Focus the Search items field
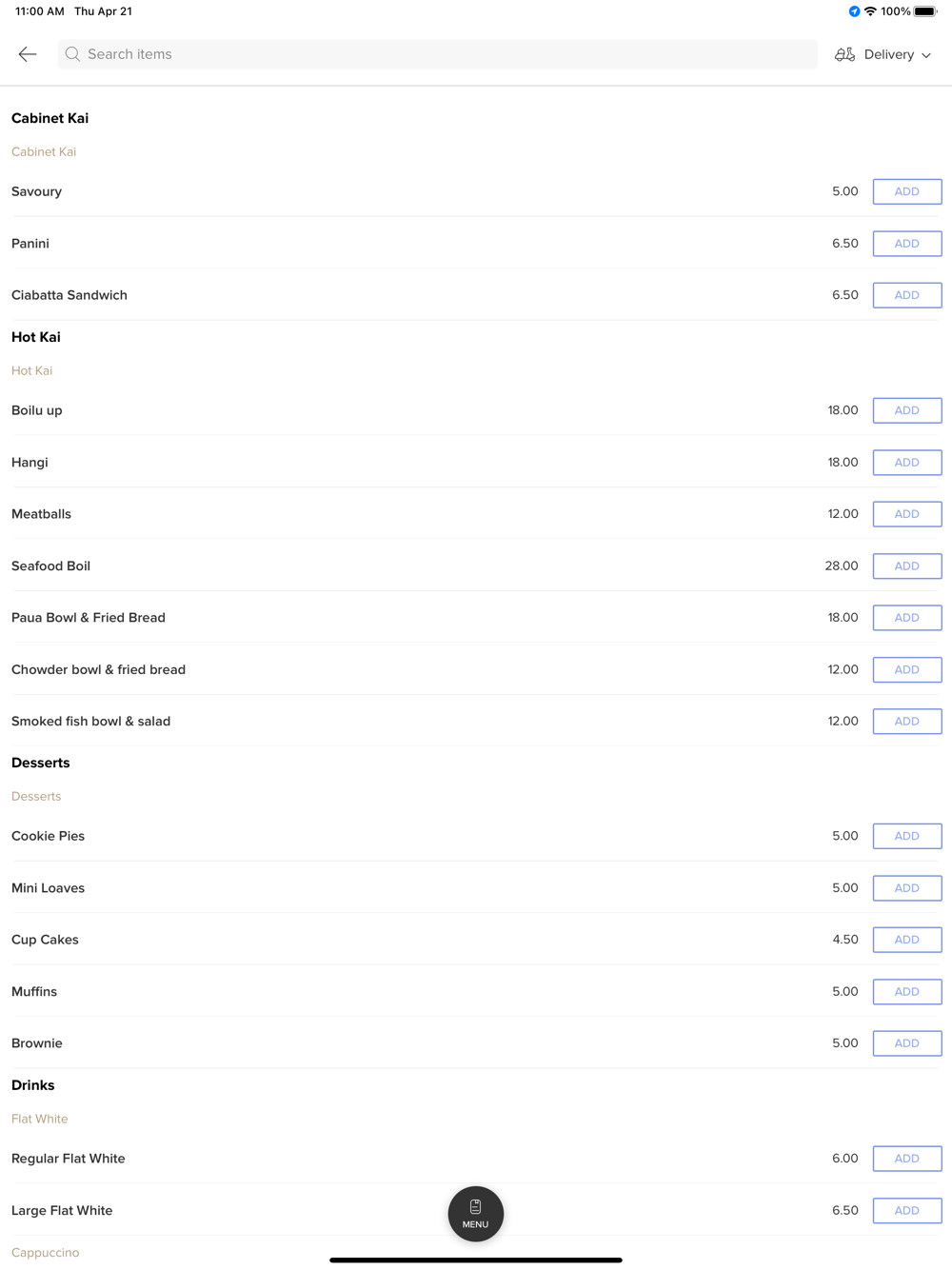The width and height of the screenshot is (952, 1270). tap(438, 54)
